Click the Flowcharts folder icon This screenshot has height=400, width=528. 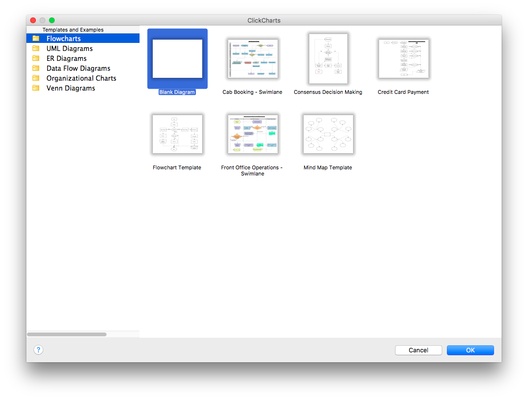click(x=36, y=38)
